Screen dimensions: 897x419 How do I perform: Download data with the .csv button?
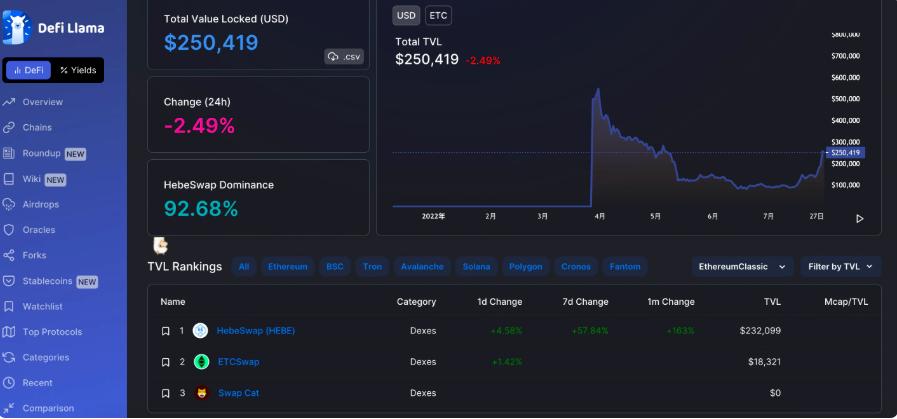344,57
